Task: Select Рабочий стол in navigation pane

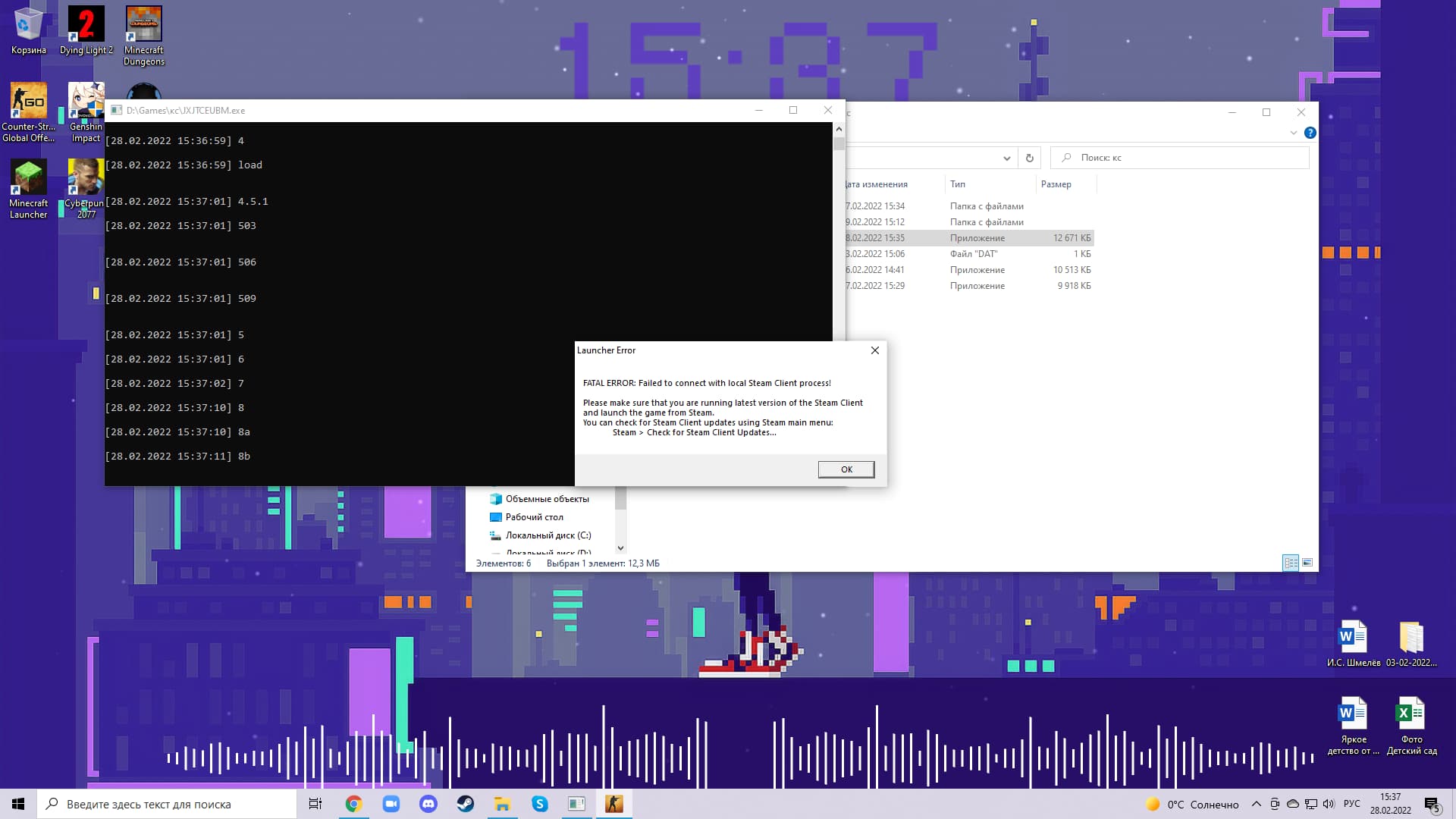Action: 526,517
